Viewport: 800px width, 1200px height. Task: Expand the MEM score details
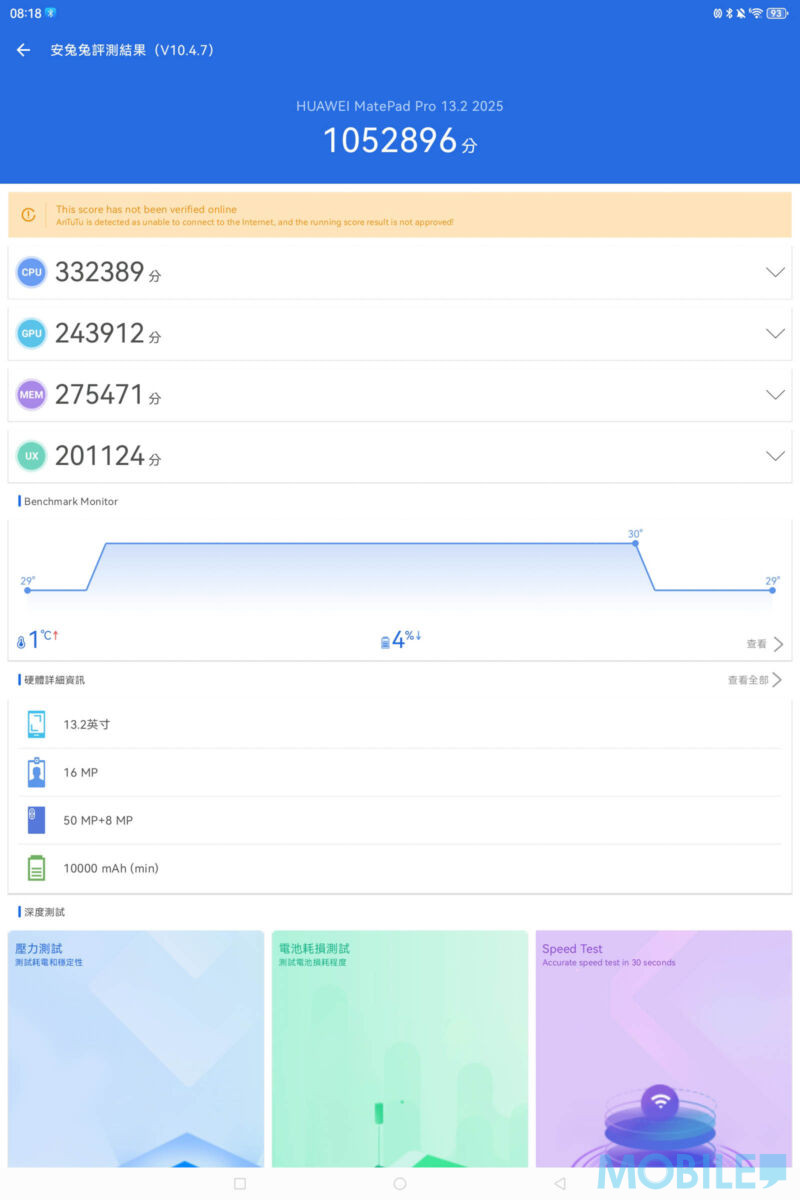(775, 395)
